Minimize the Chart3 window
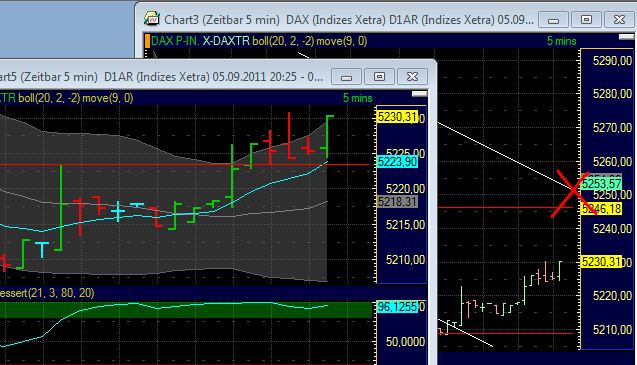 click(x=553, y=20)
